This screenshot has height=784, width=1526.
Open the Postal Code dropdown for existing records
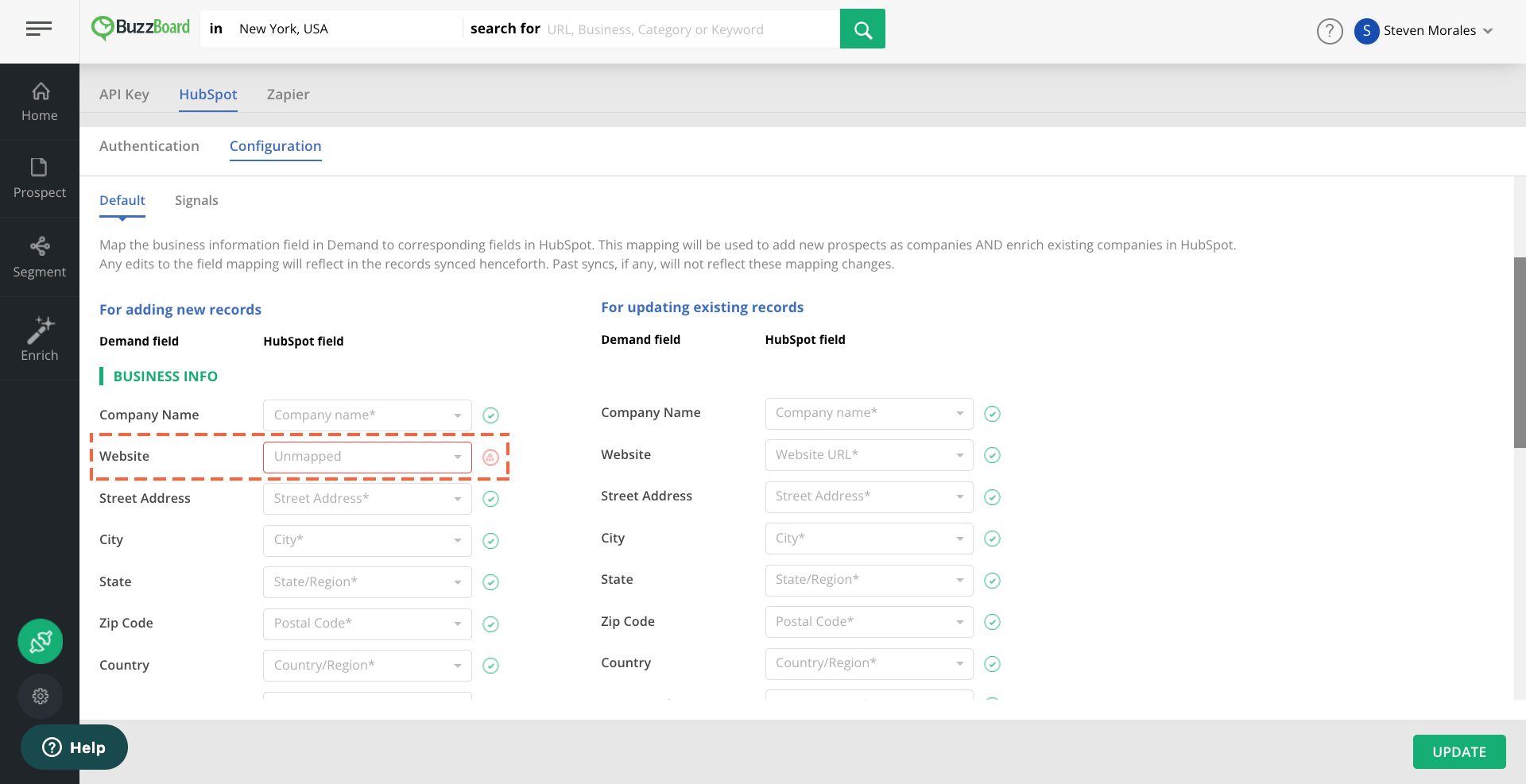(x=870, y=622)
